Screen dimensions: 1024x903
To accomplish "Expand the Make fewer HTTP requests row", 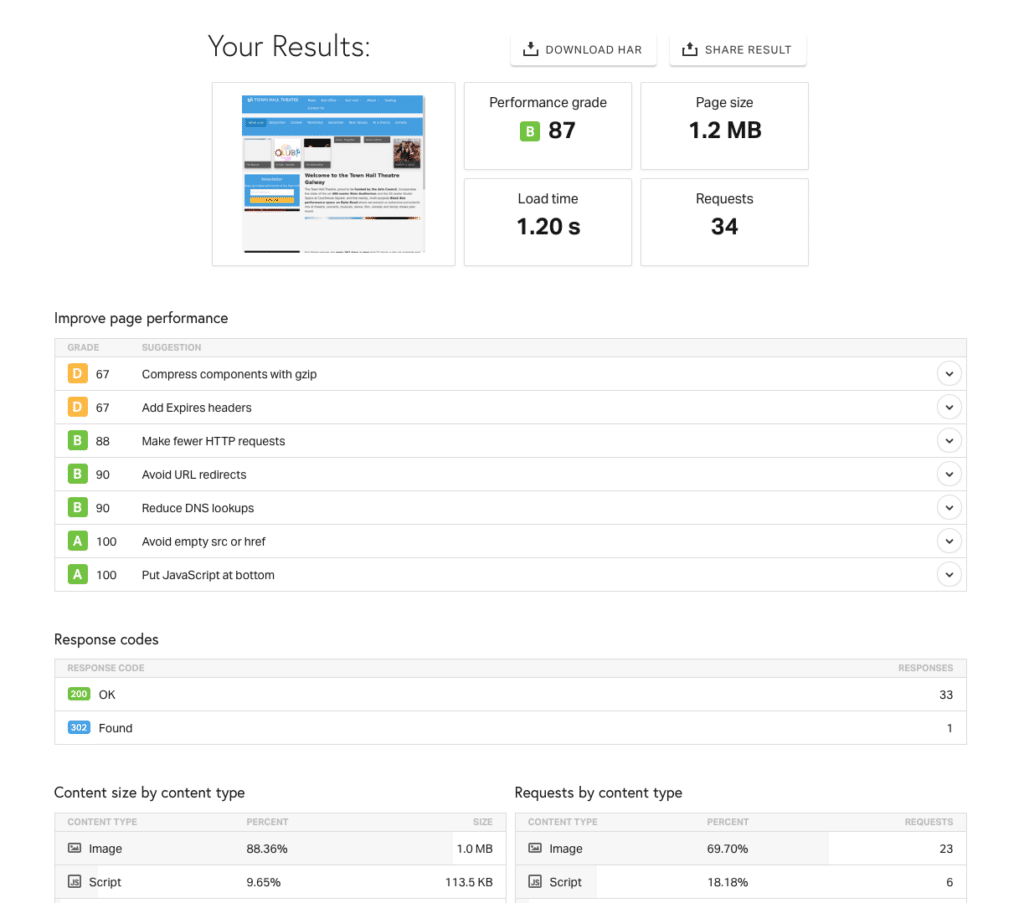I will coord(949,441).
